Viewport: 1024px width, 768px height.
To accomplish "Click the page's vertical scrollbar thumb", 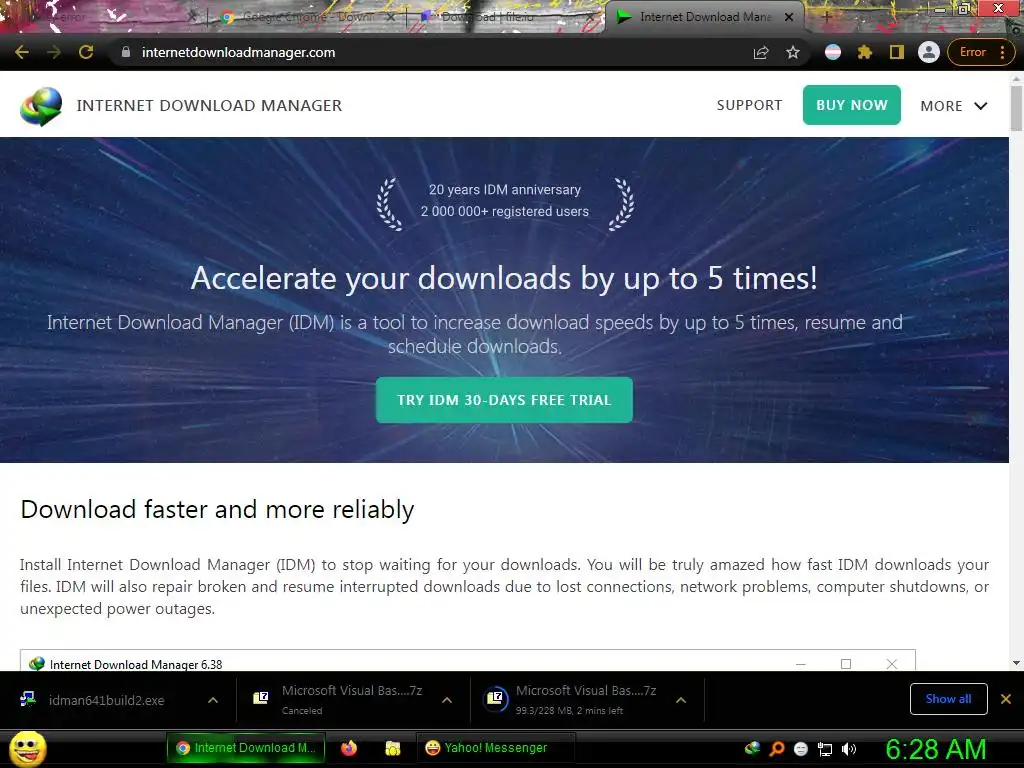I will pos(1016,108).
